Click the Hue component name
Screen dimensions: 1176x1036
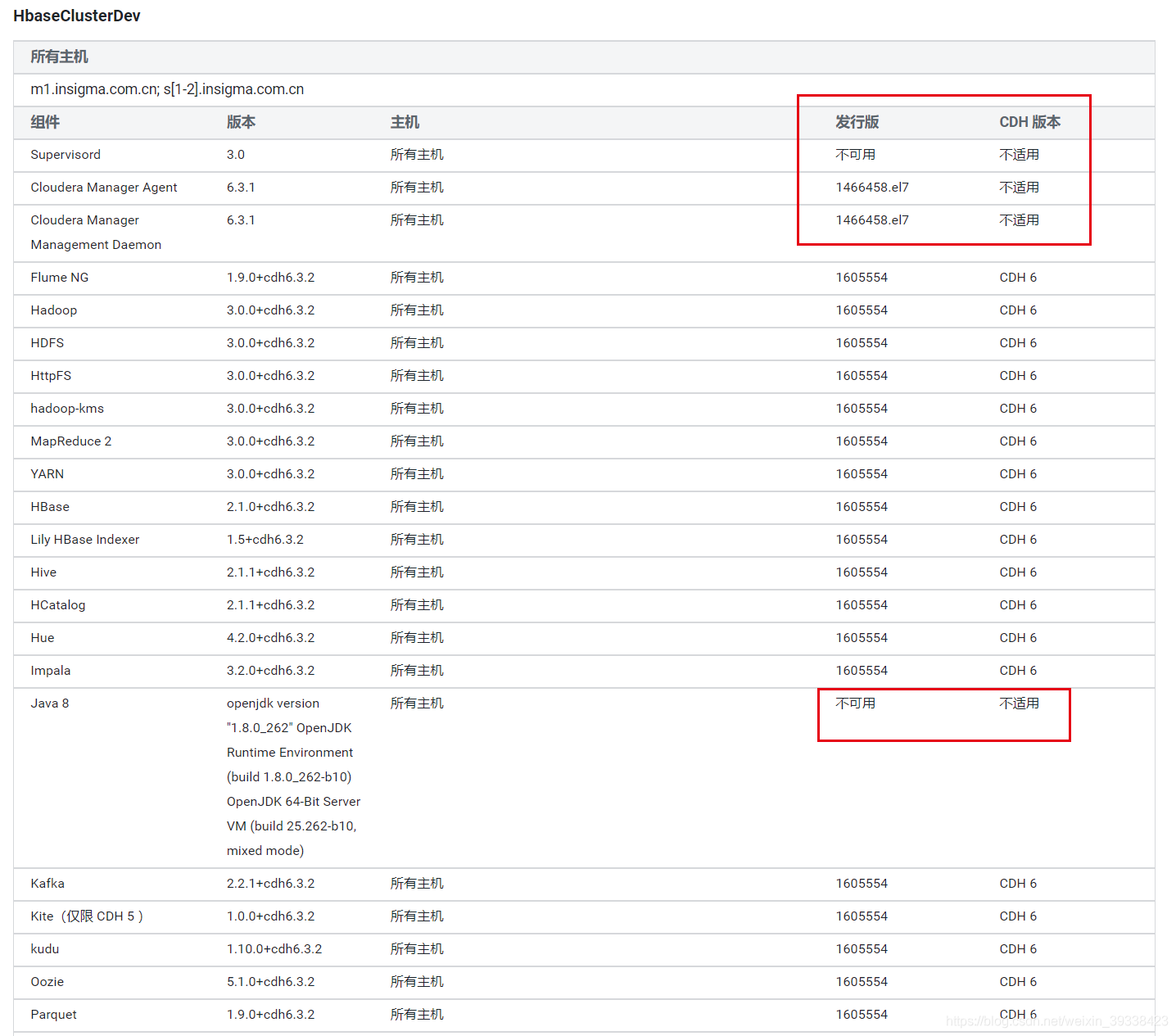pos(43,638)
